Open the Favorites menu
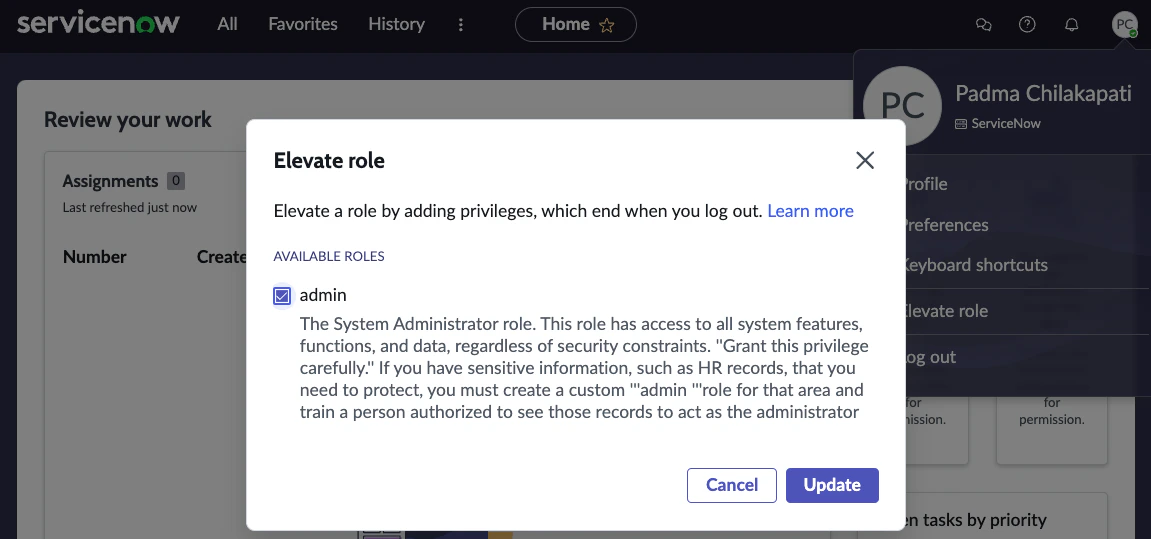 point(303,24)
